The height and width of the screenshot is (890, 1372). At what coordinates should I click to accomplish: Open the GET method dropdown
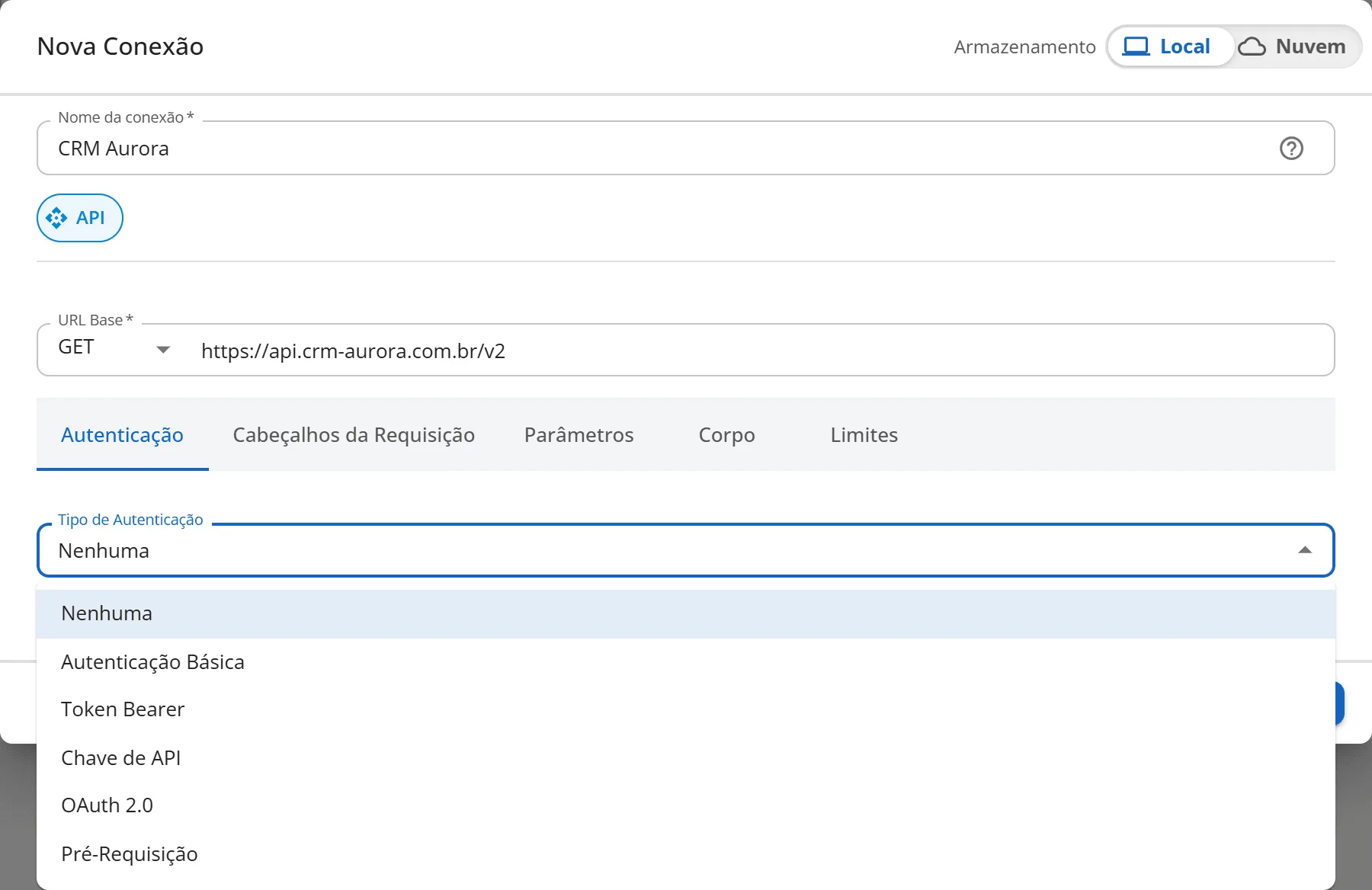point(114,349)
